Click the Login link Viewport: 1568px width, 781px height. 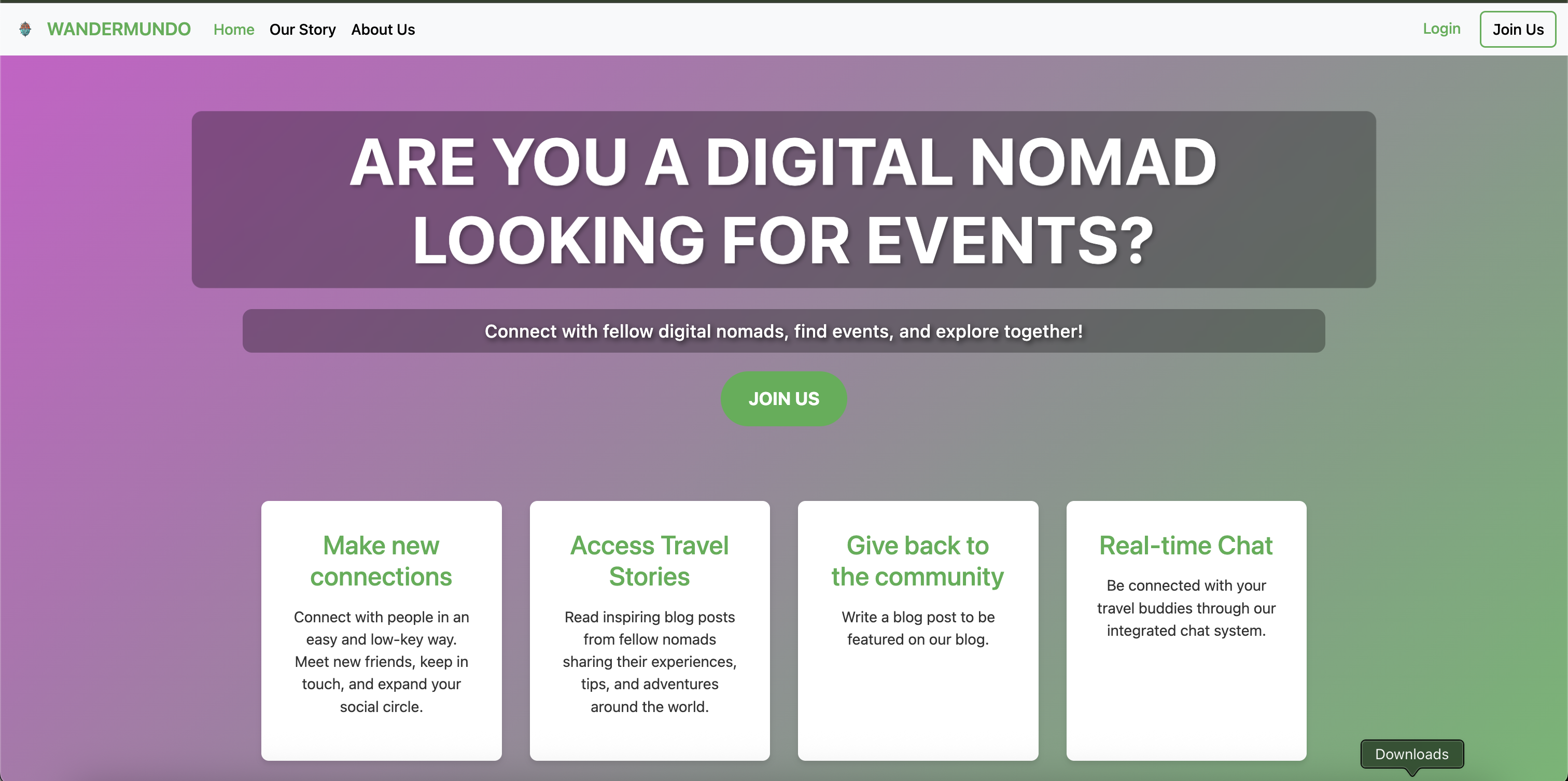[x=1441, y=29]
